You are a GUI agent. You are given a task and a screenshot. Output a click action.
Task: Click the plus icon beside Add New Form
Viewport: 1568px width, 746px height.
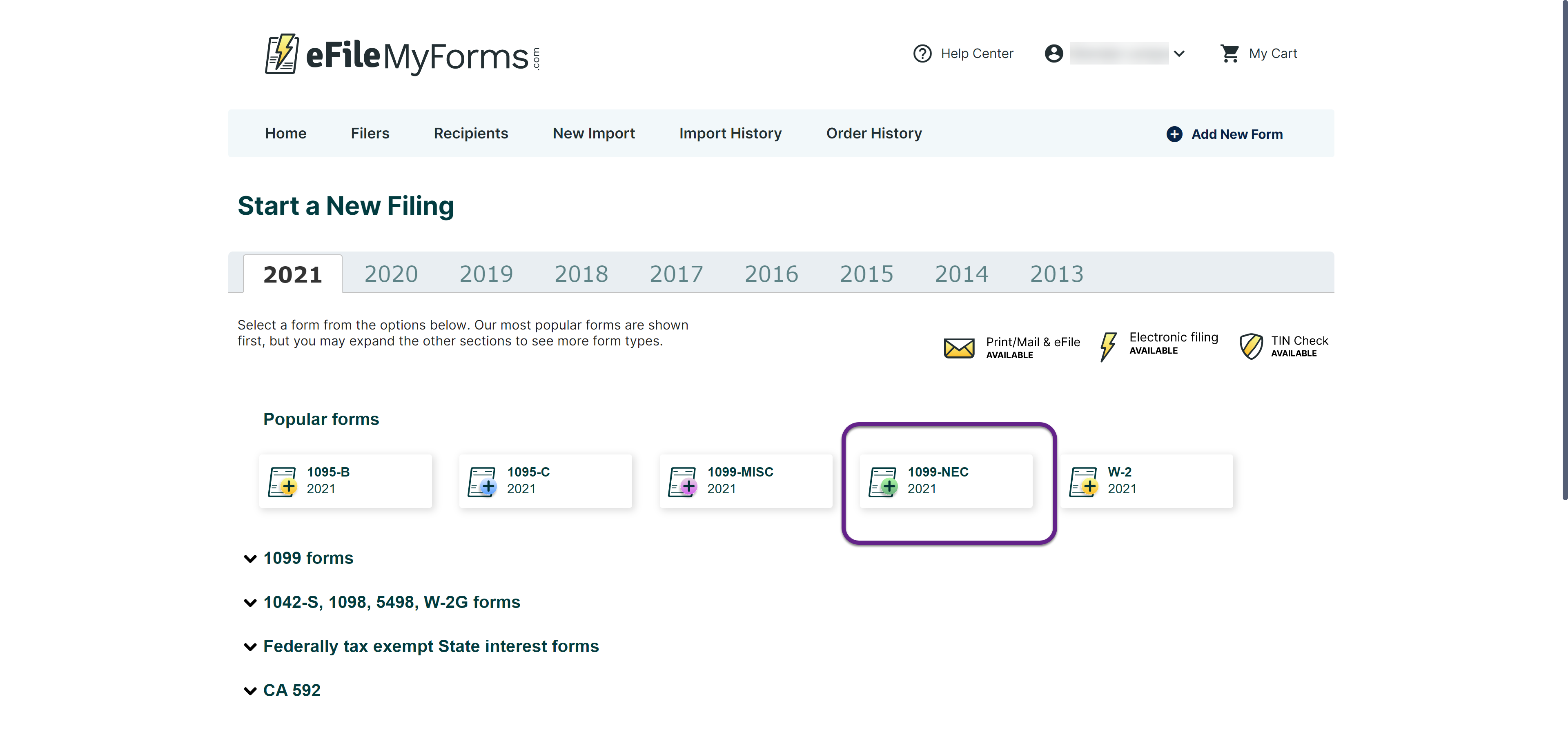[x=1174, y=134]
